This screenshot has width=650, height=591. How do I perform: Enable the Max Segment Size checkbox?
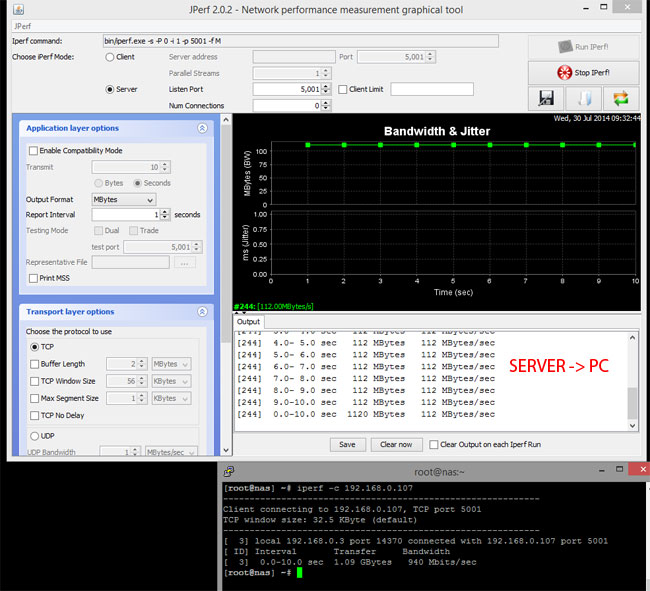point(34,398)
